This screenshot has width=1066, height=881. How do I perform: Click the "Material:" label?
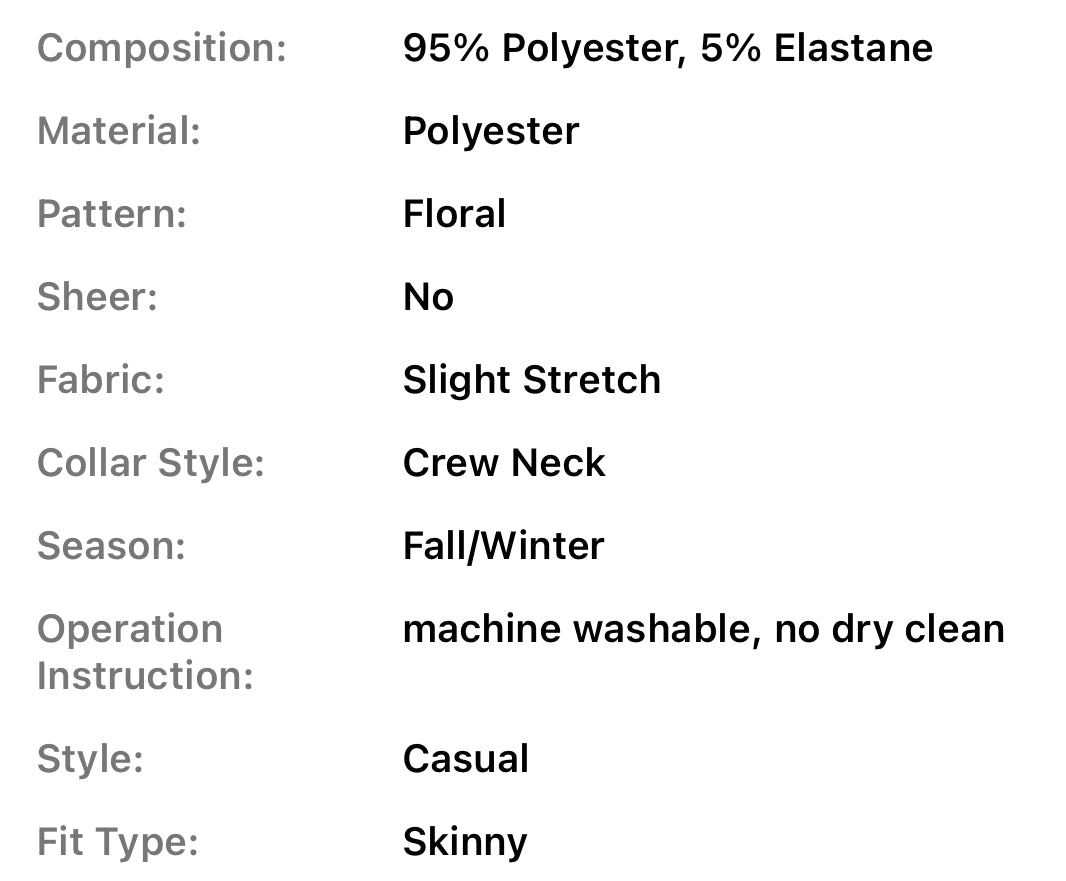click(x=119, y=132)
